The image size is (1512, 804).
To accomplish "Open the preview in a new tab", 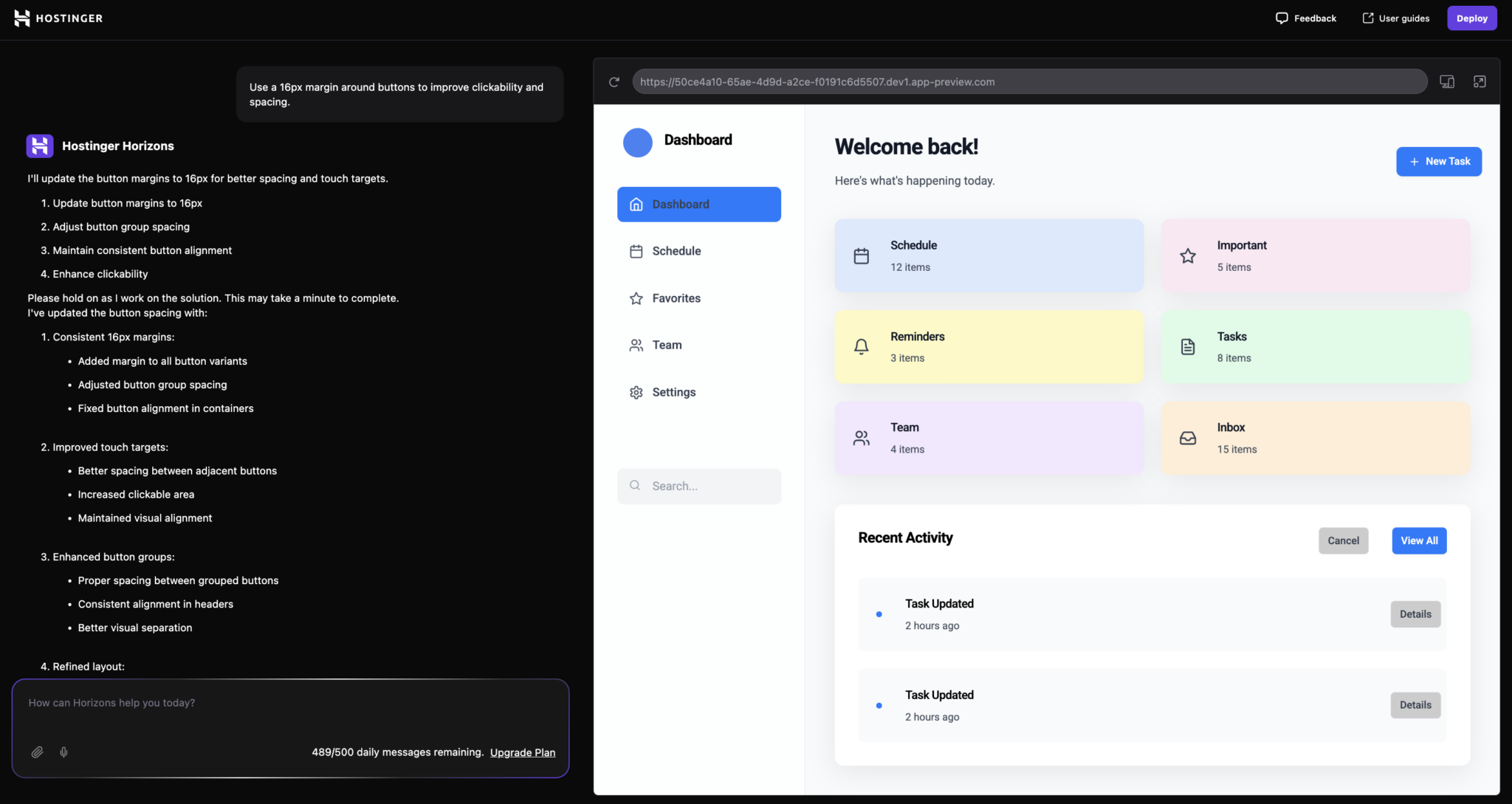I will click(x=1480, y=82).
